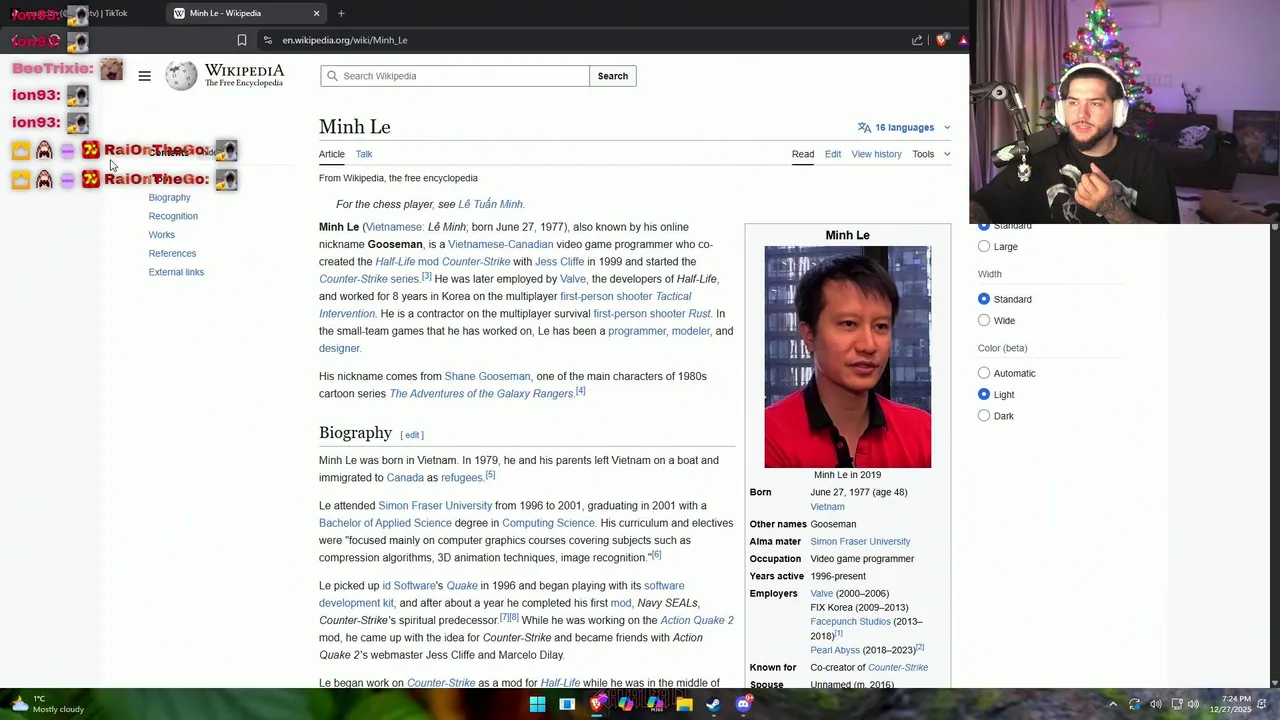This screenshot has height=720, width=1280.
Task: Open the Microsoft 365 taskbar icon
Action: [655, 704]
